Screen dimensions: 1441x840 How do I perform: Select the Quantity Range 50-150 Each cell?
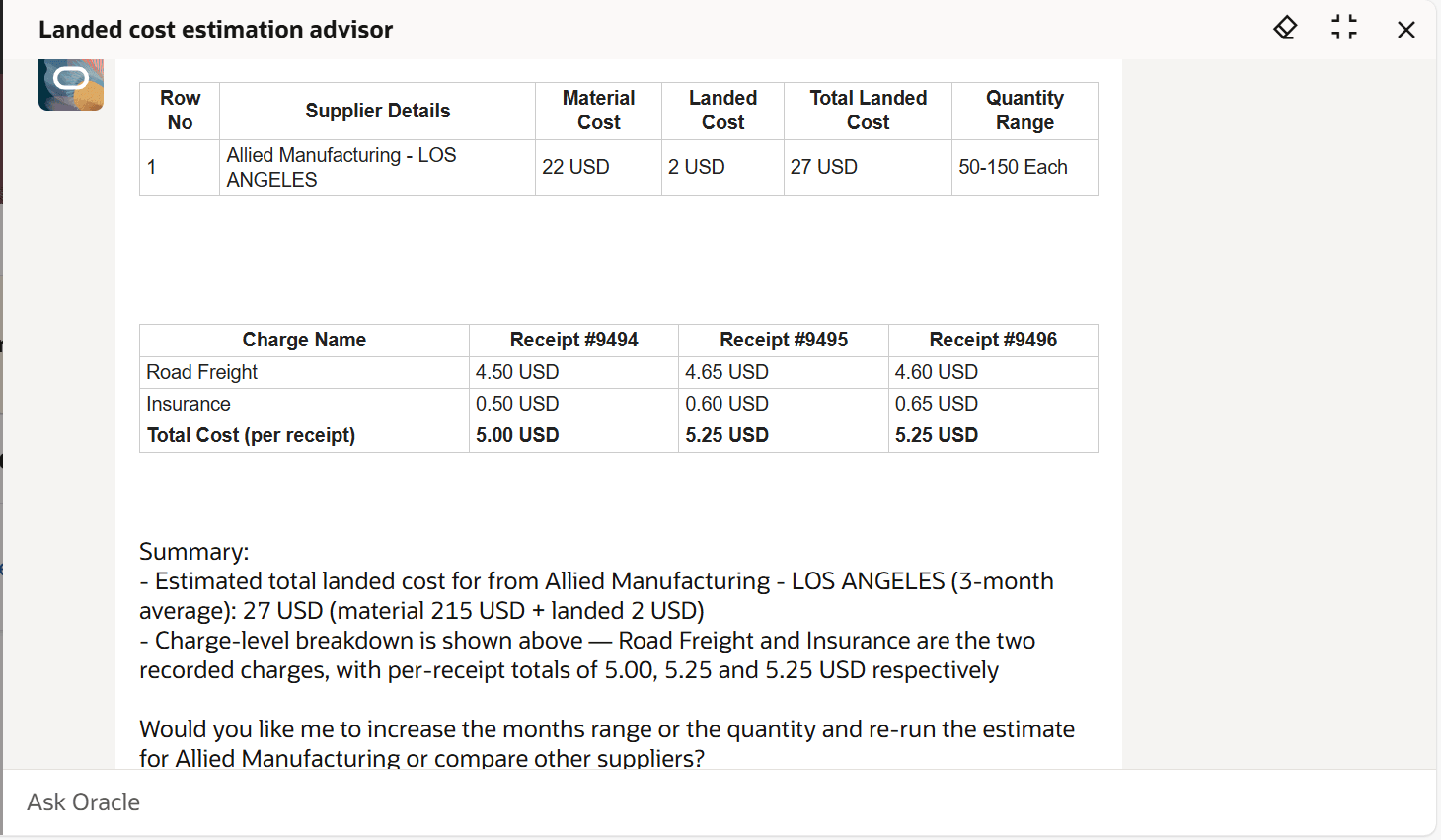pyautogui.click(x=1011, y=167)
